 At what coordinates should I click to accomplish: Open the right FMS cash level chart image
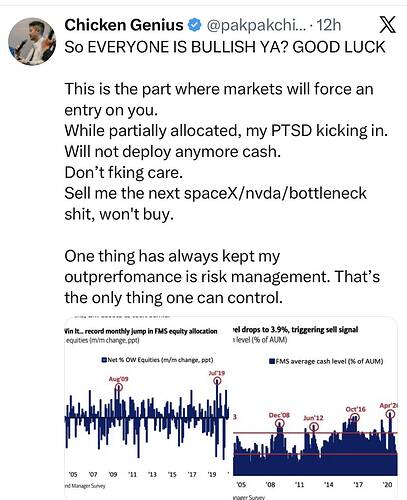[x=315, y=408]
